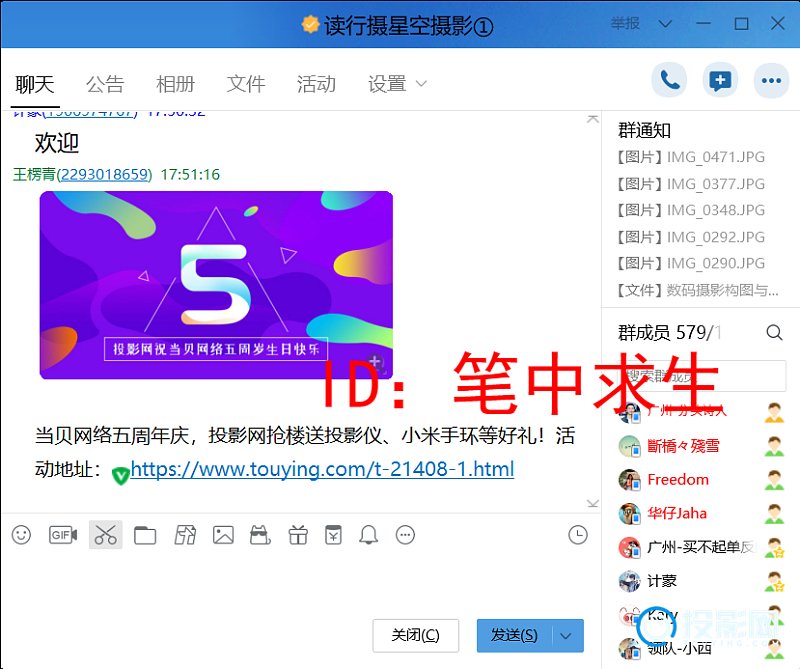The width and height of the screenshot is (800, 669).
Task: Open the 活动 tab
Action: tap(316, 84)
